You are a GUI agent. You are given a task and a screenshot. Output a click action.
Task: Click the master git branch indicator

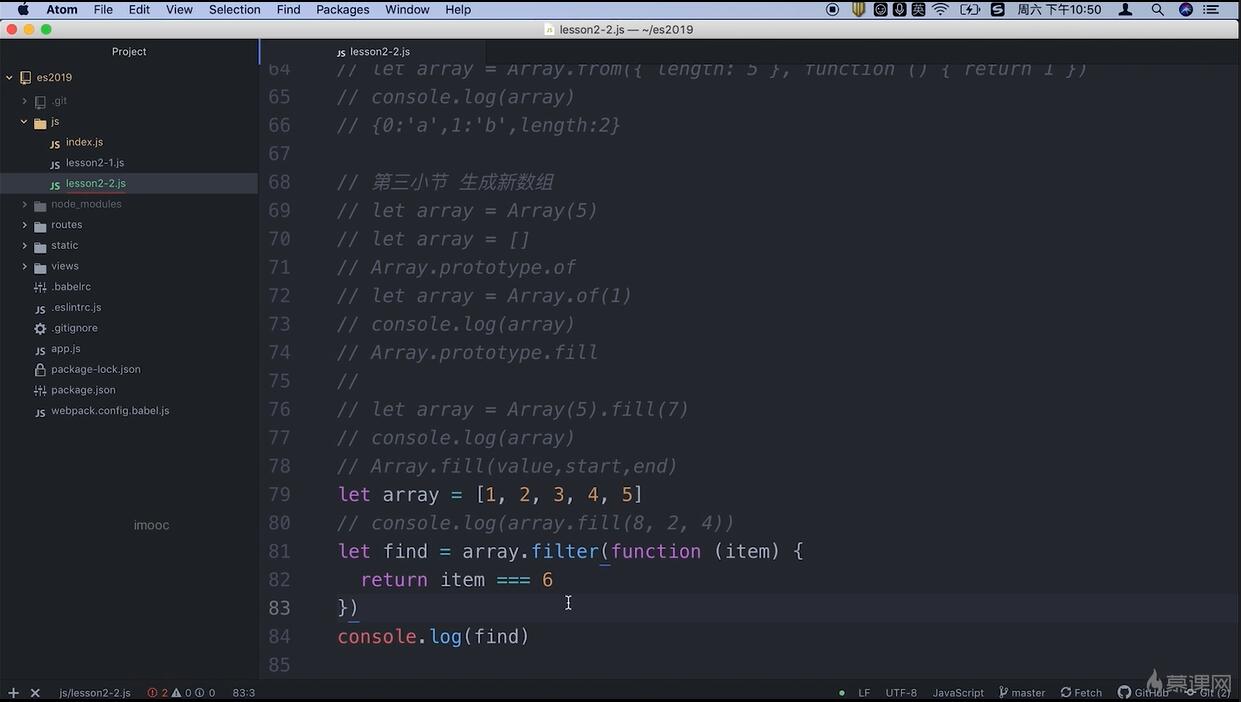pos(1022,693)
